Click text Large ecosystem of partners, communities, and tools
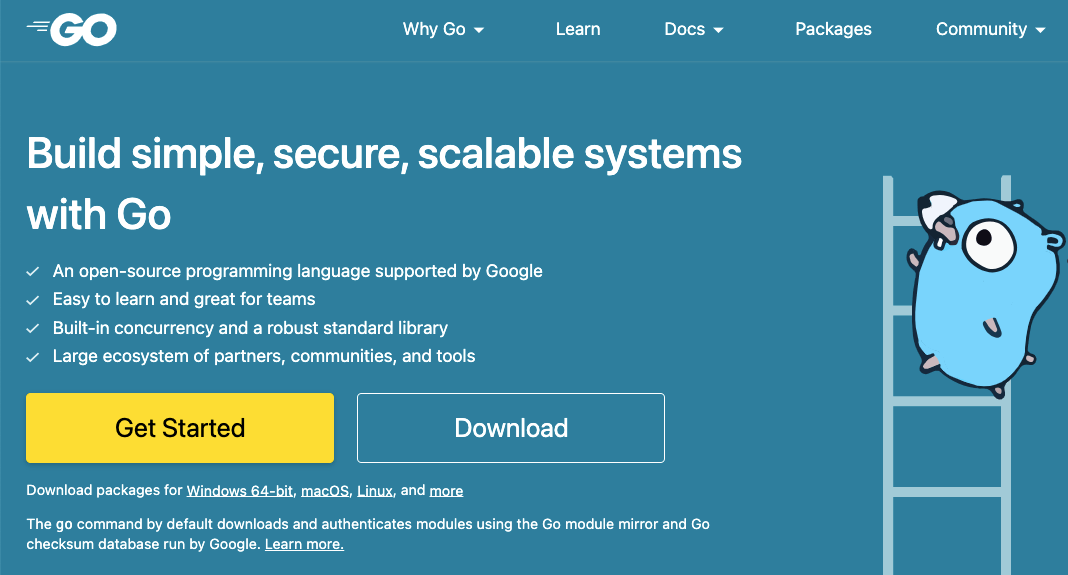The height and width of the screenshot is (575, 1068). 264,356
